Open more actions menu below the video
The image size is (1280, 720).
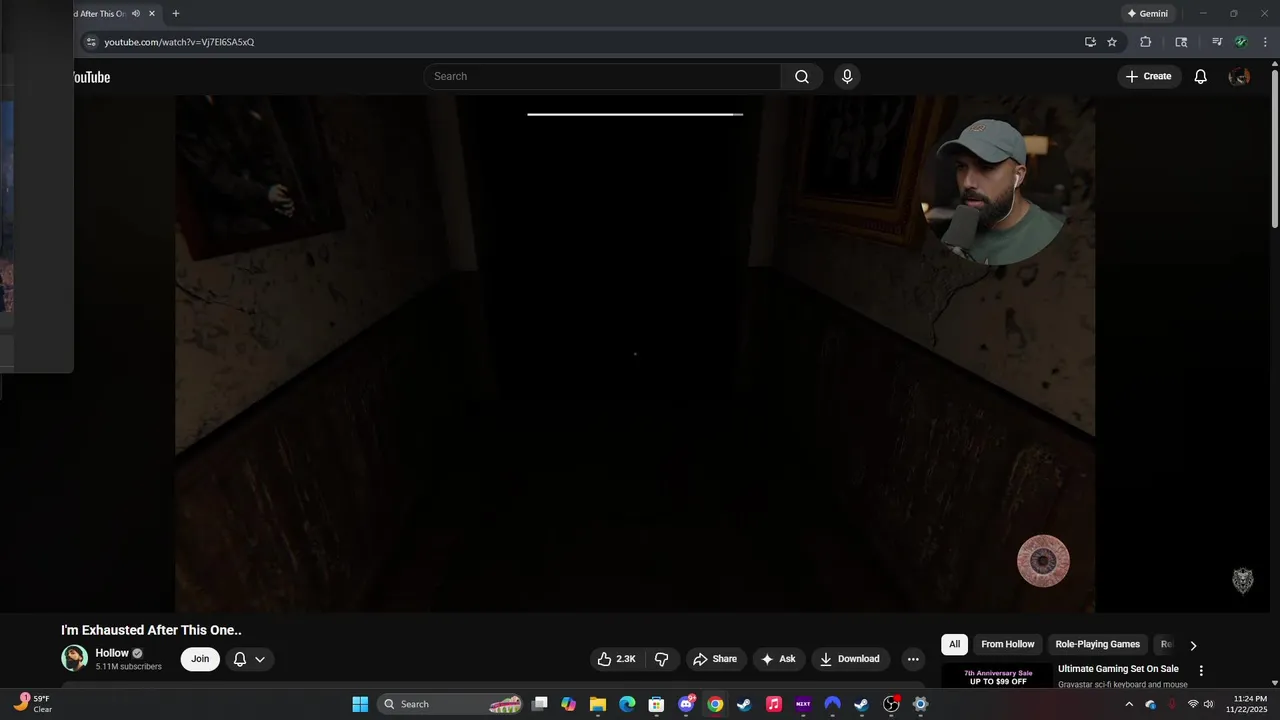pyautogui.click(x=912, y=659)
